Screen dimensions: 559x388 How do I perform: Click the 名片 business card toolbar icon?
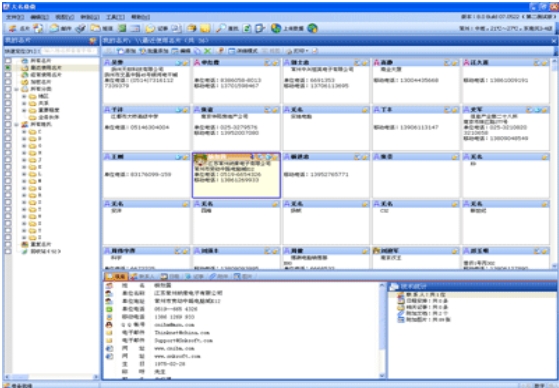[13, 29]
